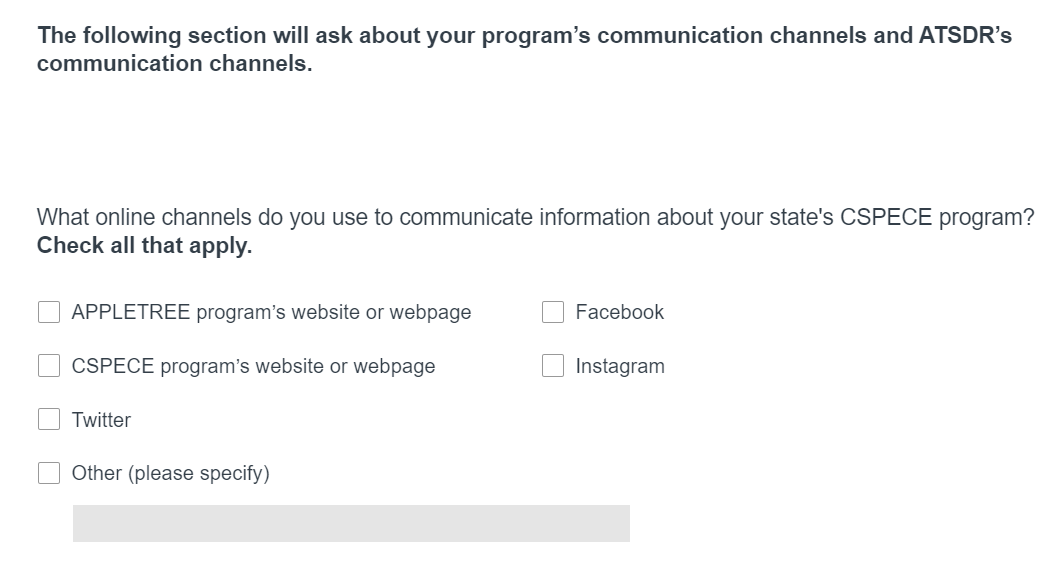Click the Facebook option label text

pyautogui.click(x=619, y=313)
